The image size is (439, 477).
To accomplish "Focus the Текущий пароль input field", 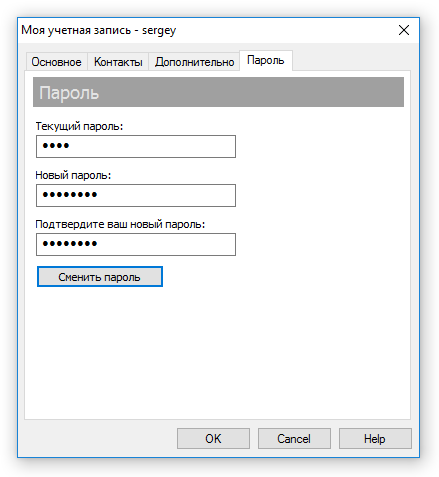I will point(136,146).
